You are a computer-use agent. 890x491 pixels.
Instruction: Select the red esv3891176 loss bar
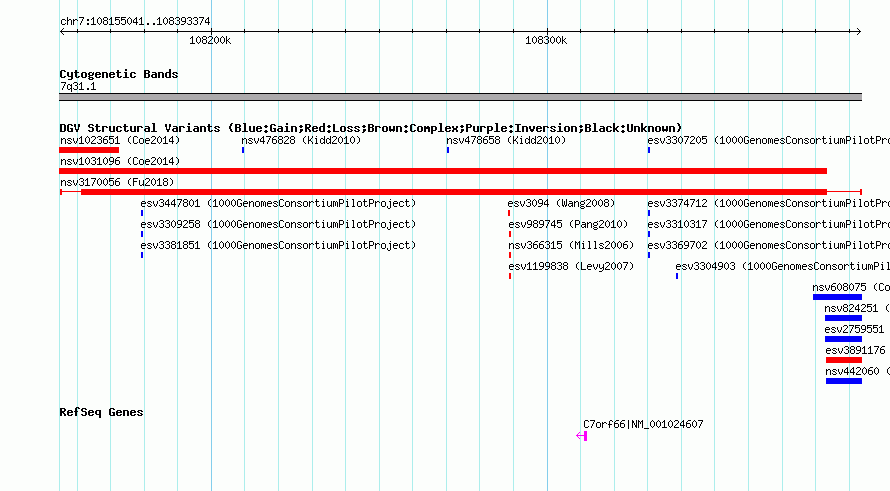(x=844, y=360)
